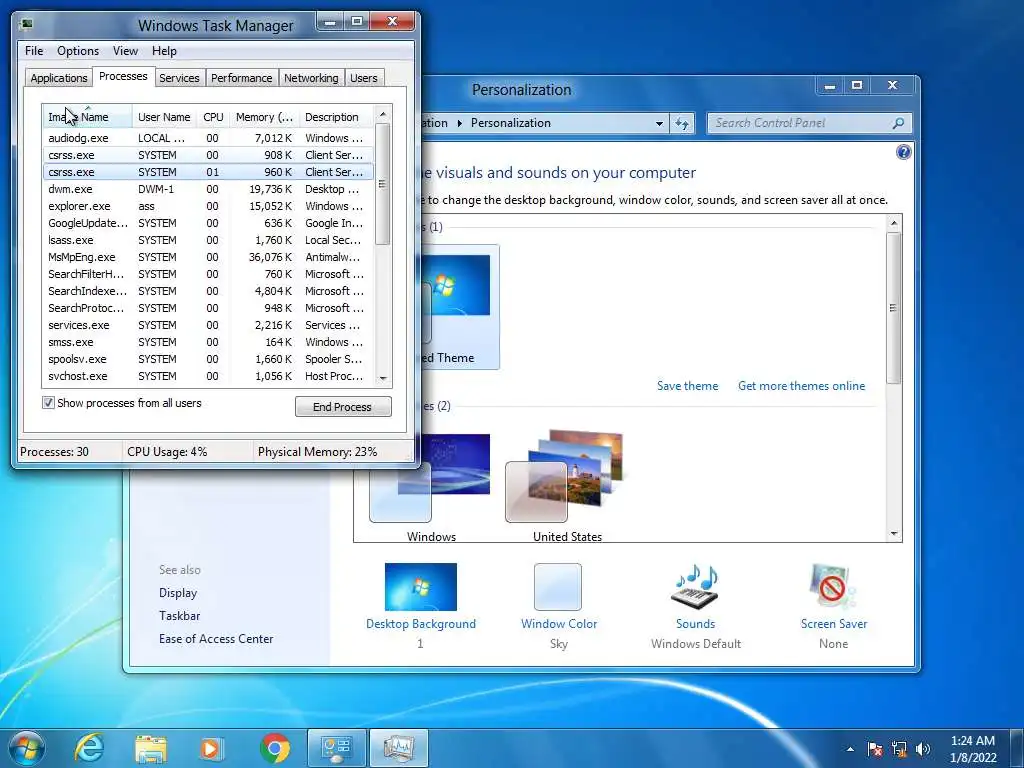Sort by Description column header
Image resolution: width=1024 pixels, height=768 pixels.
click(x=336, y=117)
